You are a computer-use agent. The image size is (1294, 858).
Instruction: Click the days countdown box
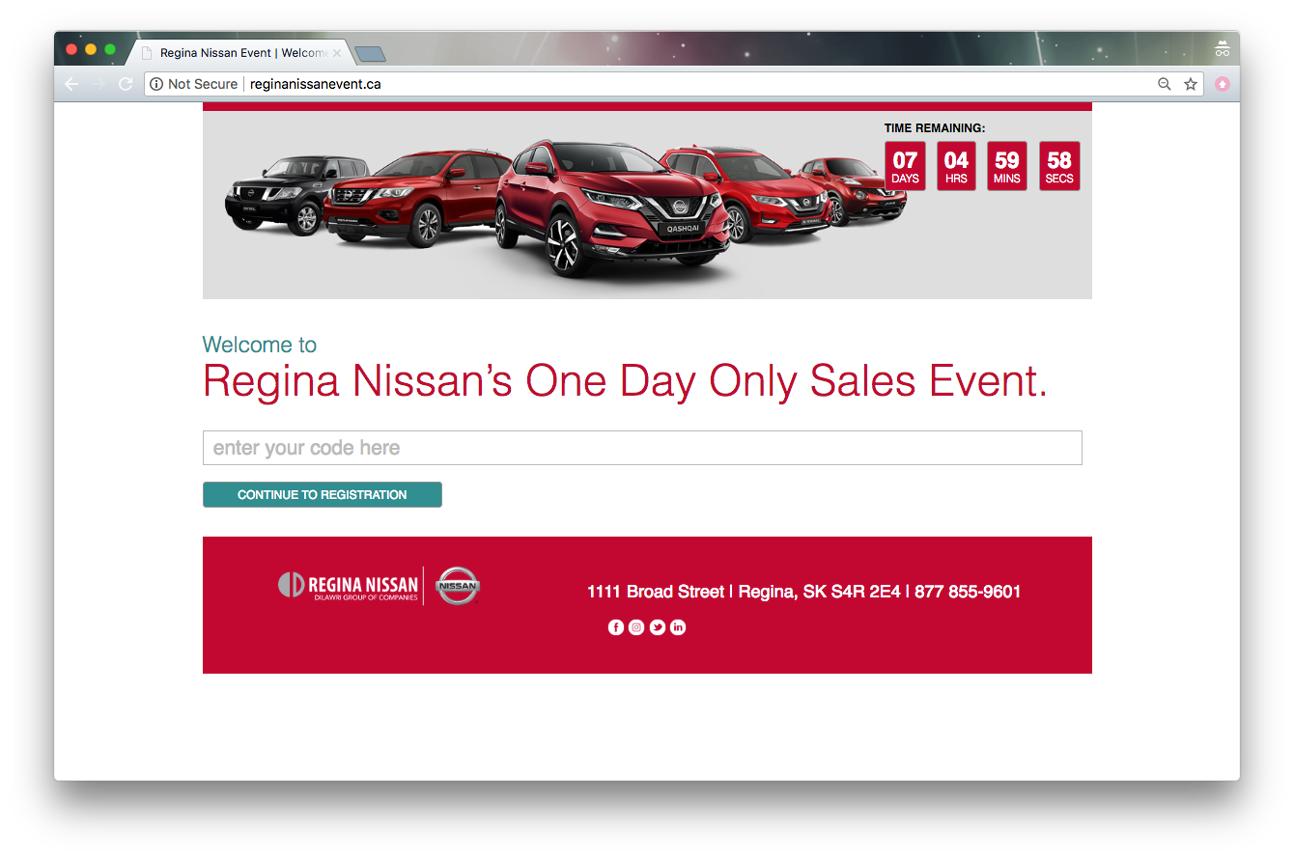905,166
